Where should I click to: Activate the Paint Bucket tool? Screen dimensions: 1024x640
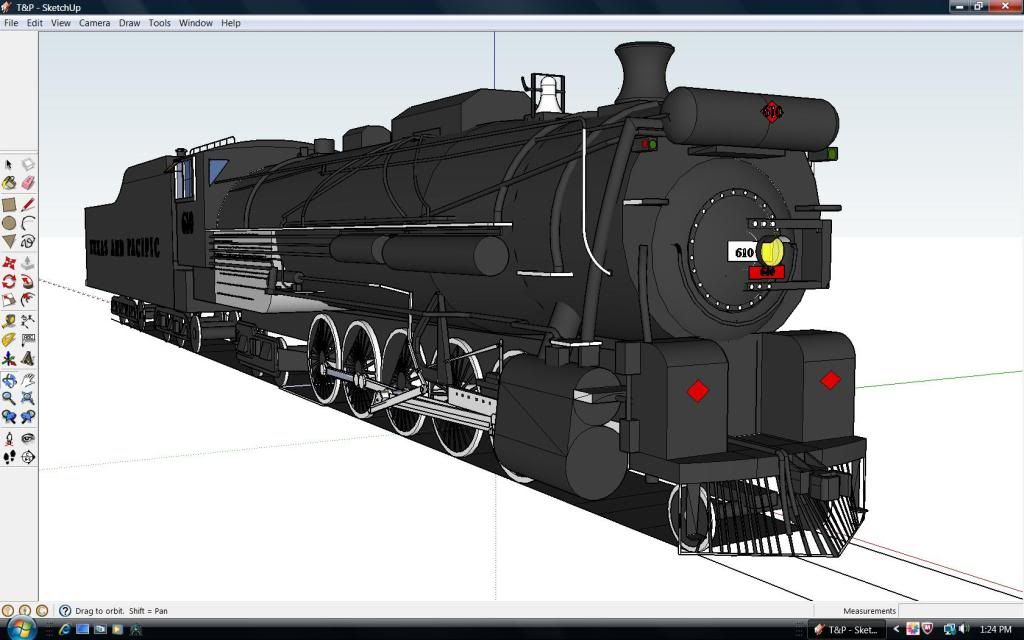(8, 183)
